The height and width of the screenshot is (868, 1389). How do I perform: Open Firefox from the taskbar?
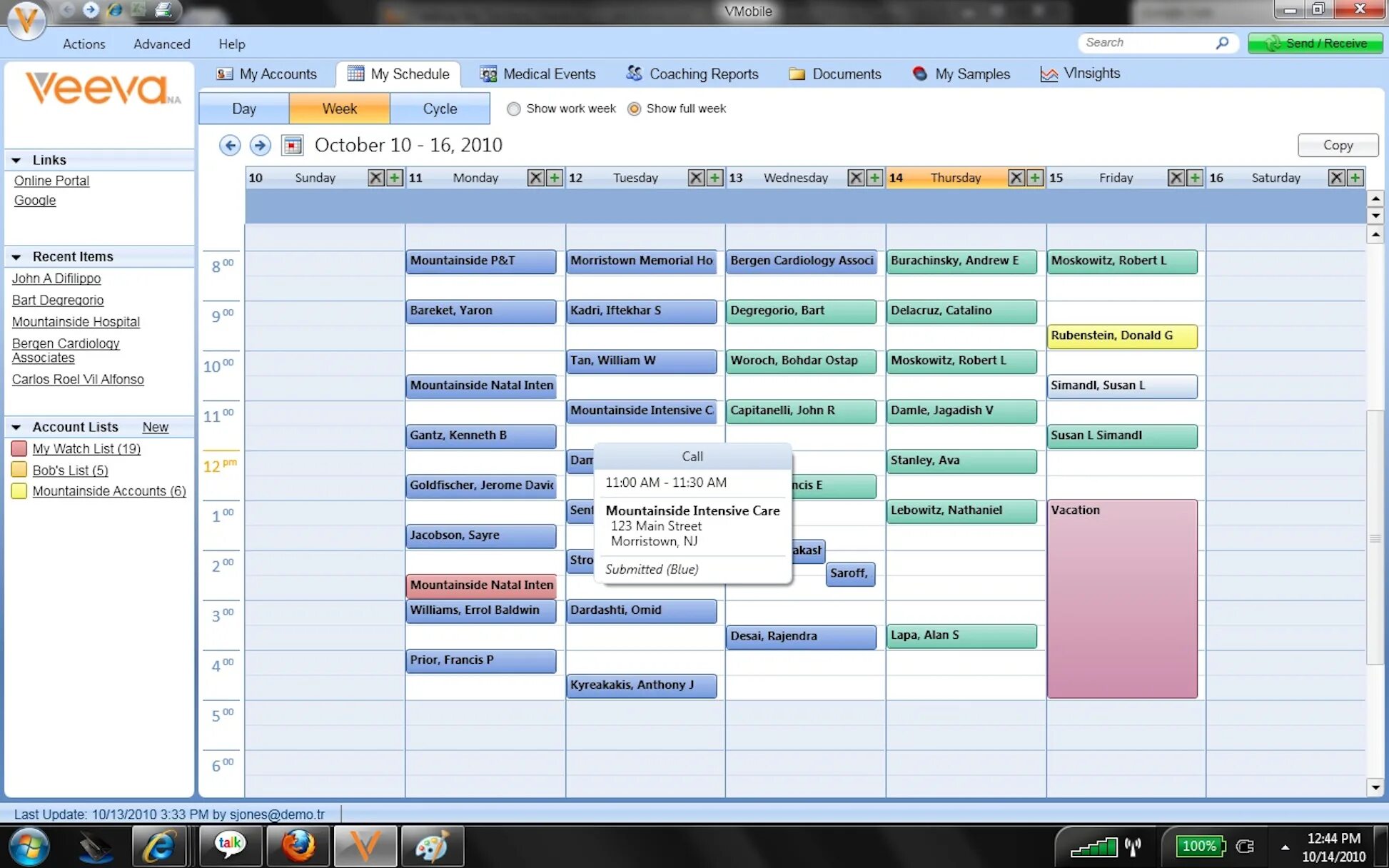[298, 847]
